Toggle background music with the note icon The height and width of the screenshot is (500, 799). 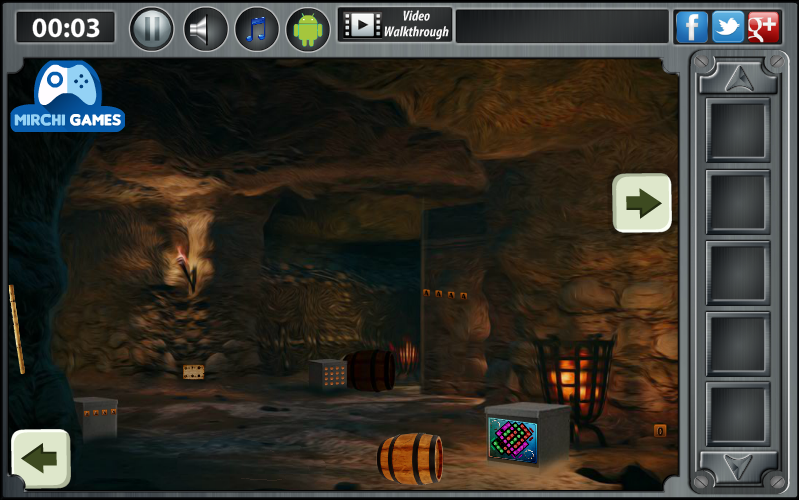(256, 29)
